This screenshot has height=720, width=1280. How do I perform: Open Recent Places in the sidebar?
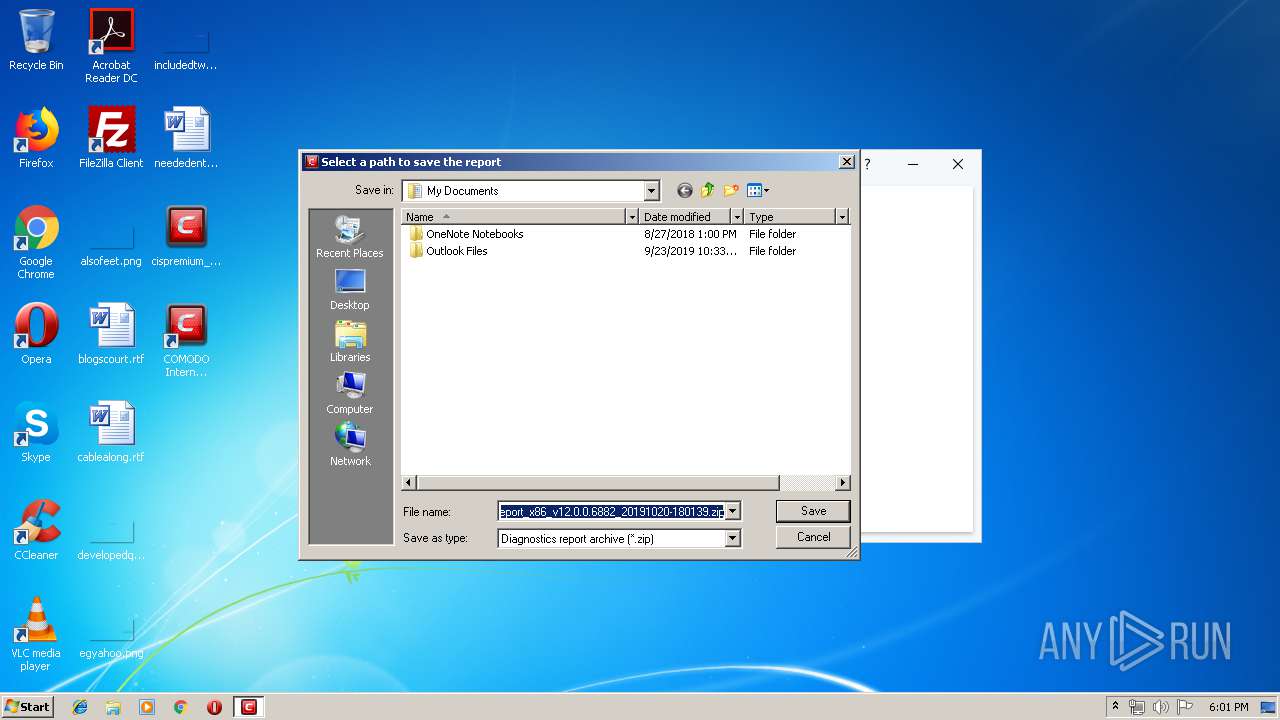350,237
